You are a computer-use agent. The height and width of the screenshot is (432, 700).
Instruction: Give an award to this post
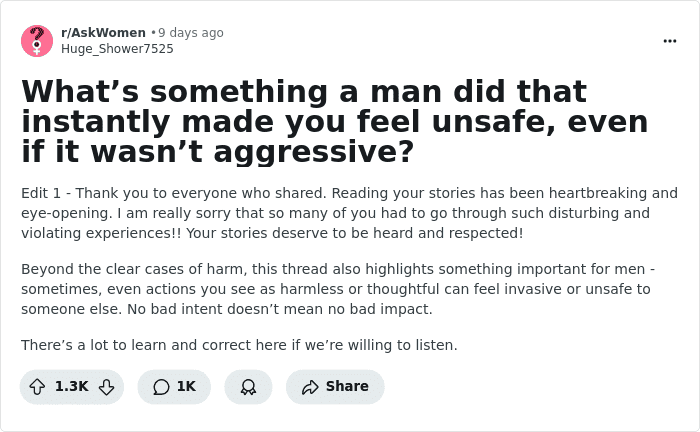[249, 387]
